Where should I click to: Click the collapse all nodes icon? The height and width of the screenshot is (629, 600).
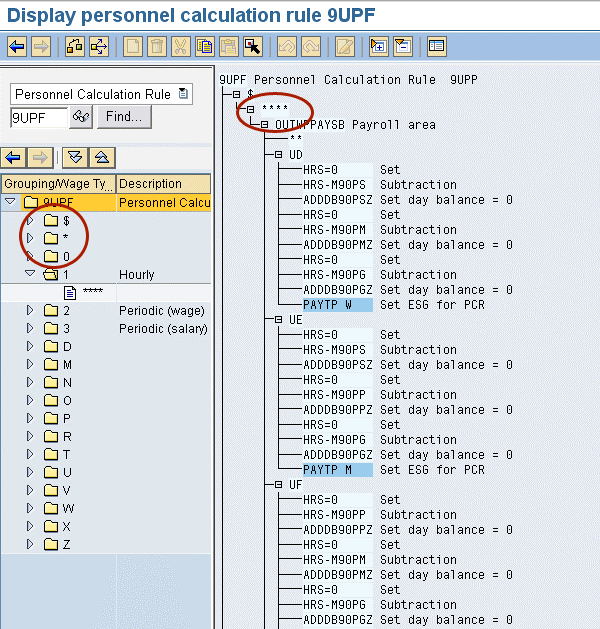pyautogui.click(x=101, y=157)
